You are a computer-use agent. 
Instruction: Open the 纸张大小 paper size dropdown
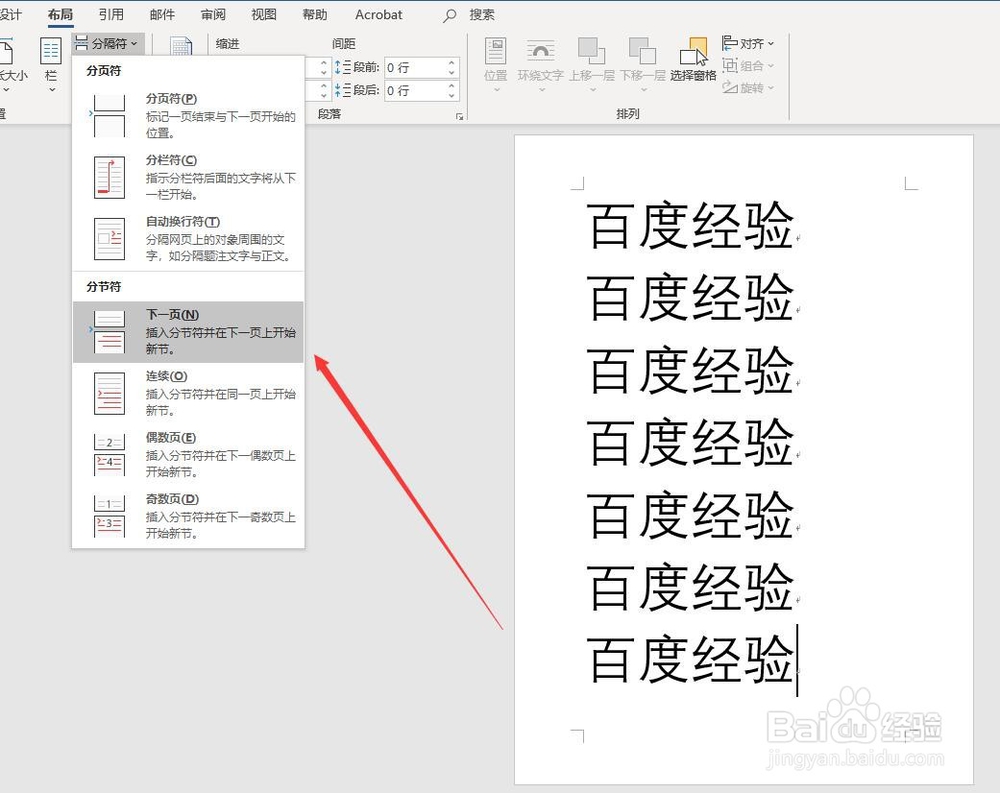click(x=11, y=64)
